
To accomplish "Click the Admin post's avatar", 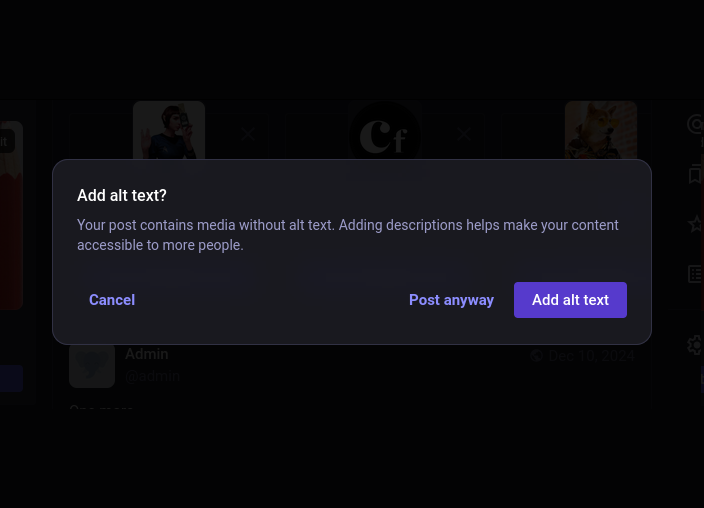I will 92,365.
